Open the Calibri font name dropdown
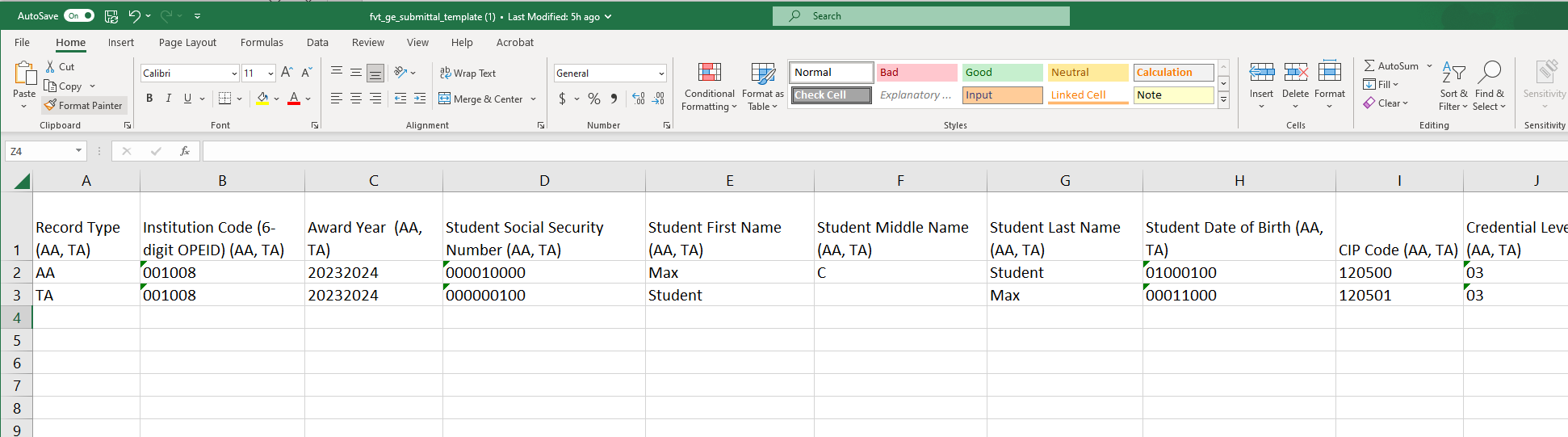 tap(234, 74)
